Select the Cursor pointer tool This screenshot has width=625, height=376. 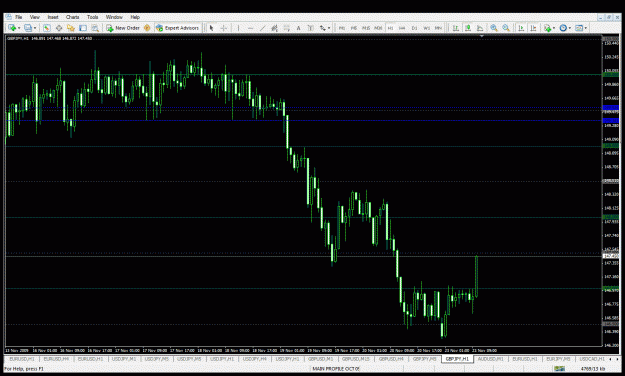point(212,28)
